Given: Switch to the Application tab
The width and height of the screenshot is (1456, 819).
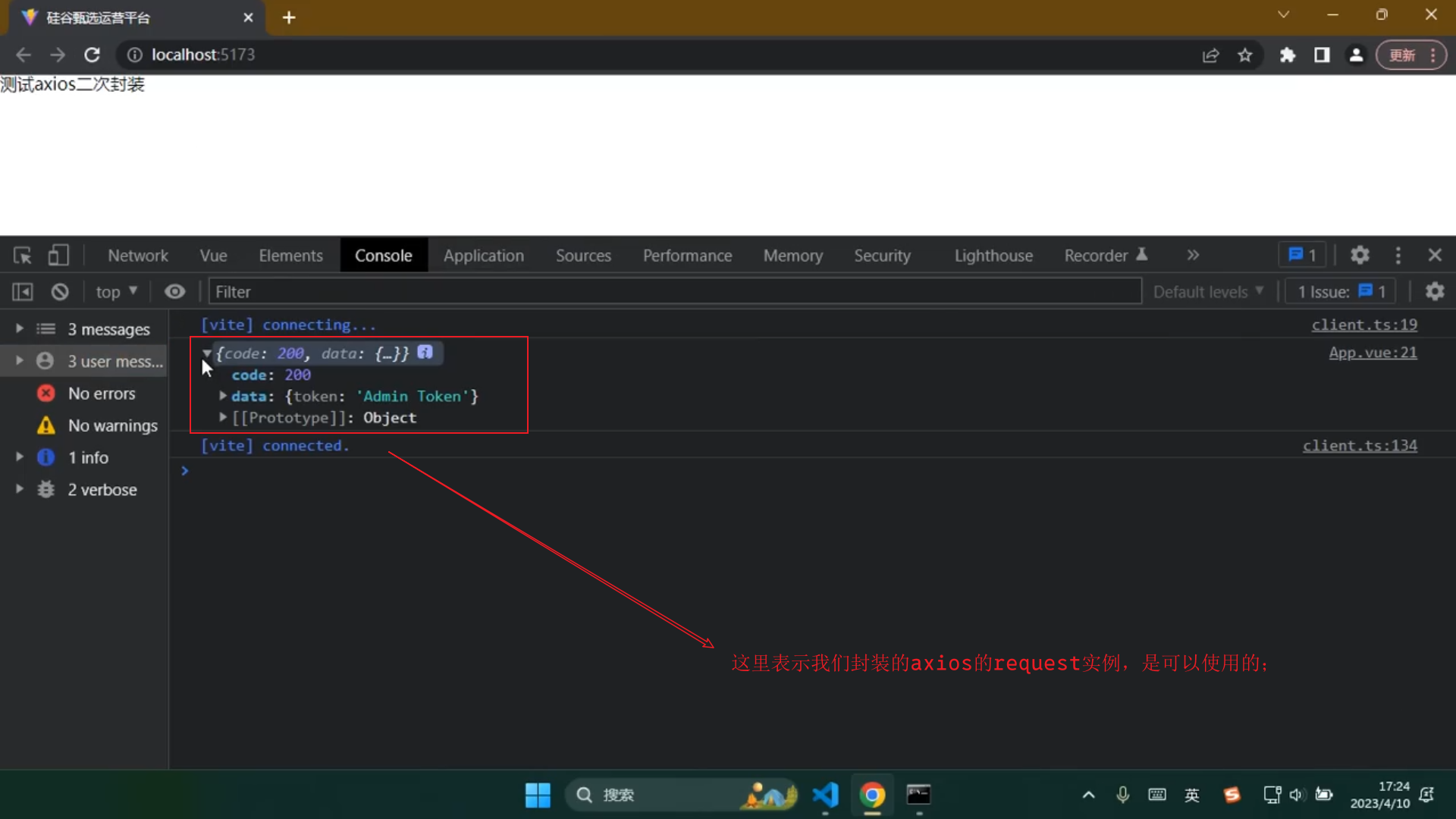Looking at the screenshot, I should pyautogui.click(x=484, y=256).
